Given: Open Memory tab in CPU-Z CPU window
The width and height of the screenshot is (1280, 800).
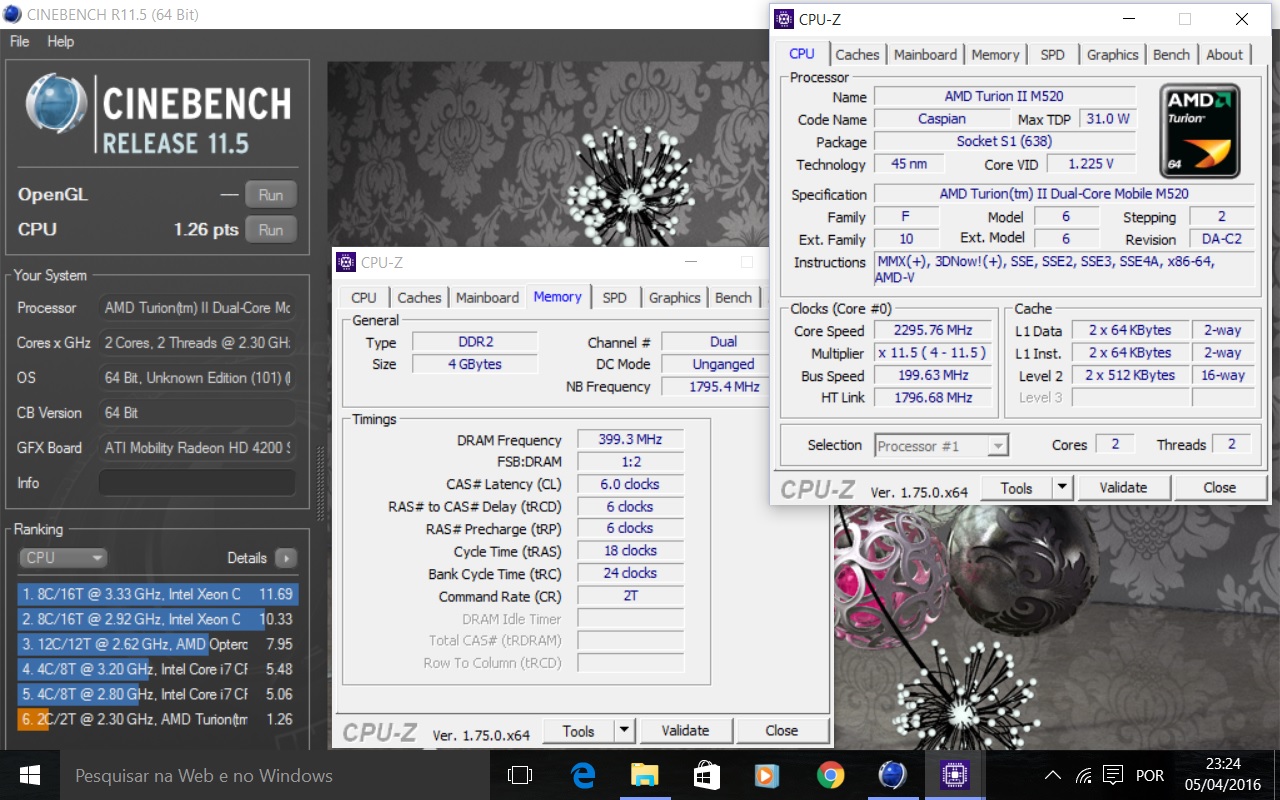Looking at the screenshot, I should (995, 55).
